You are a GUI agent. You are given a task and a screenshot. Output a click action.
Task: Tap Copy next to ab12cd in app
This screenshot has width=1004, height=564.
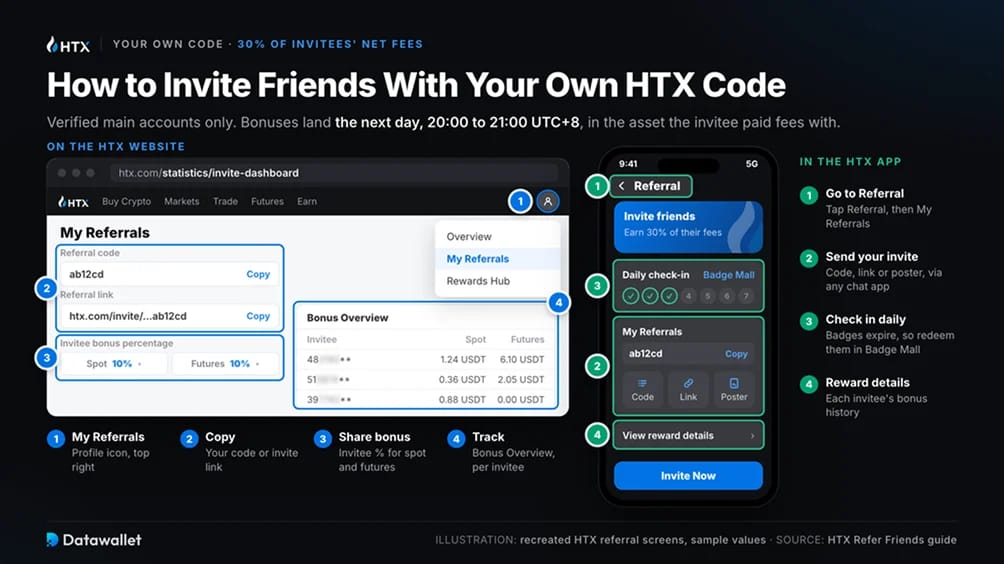pyautogui.click(x=736, y=353)
